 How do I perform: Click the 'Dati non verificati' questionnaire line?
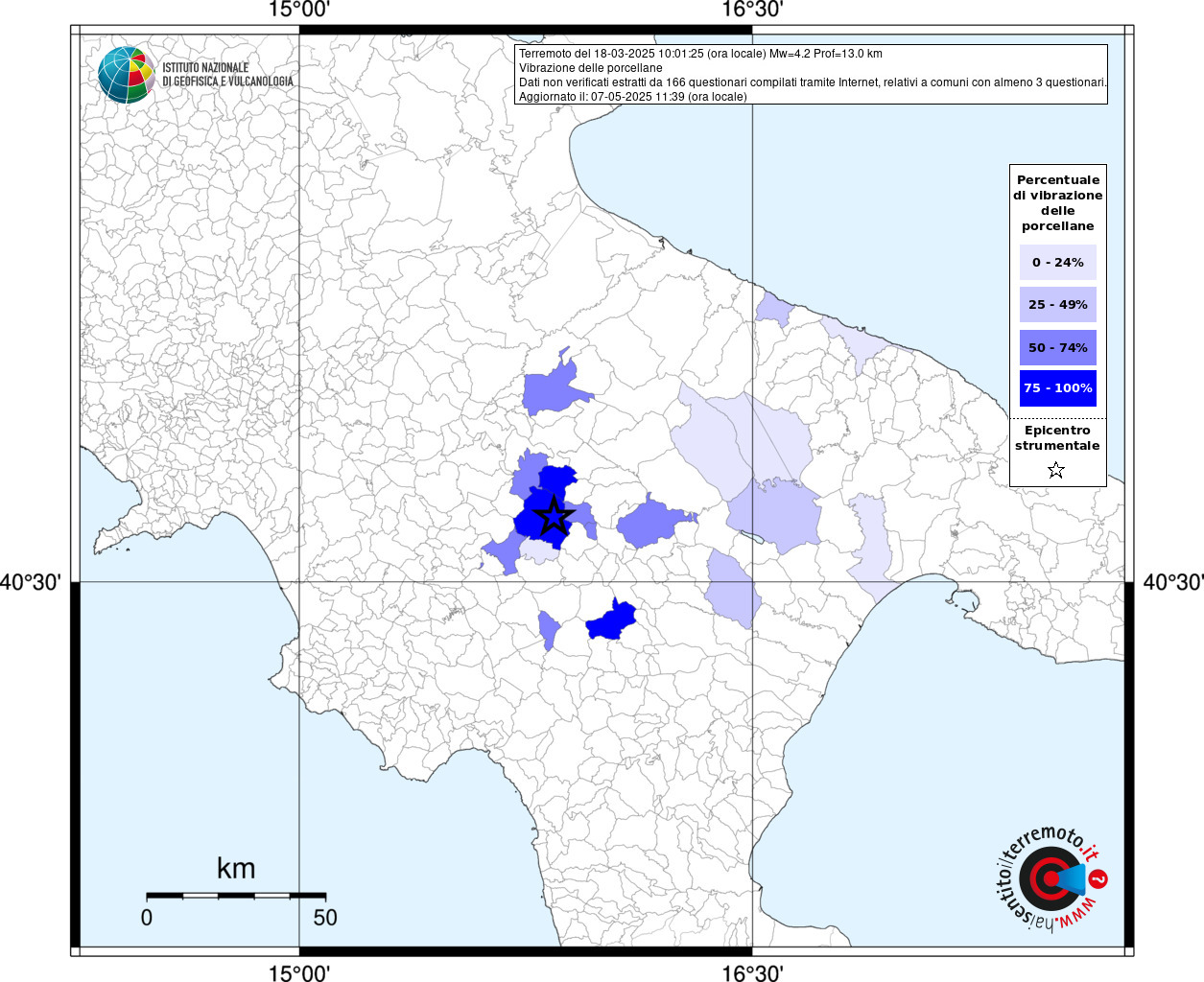coord(813,82)
